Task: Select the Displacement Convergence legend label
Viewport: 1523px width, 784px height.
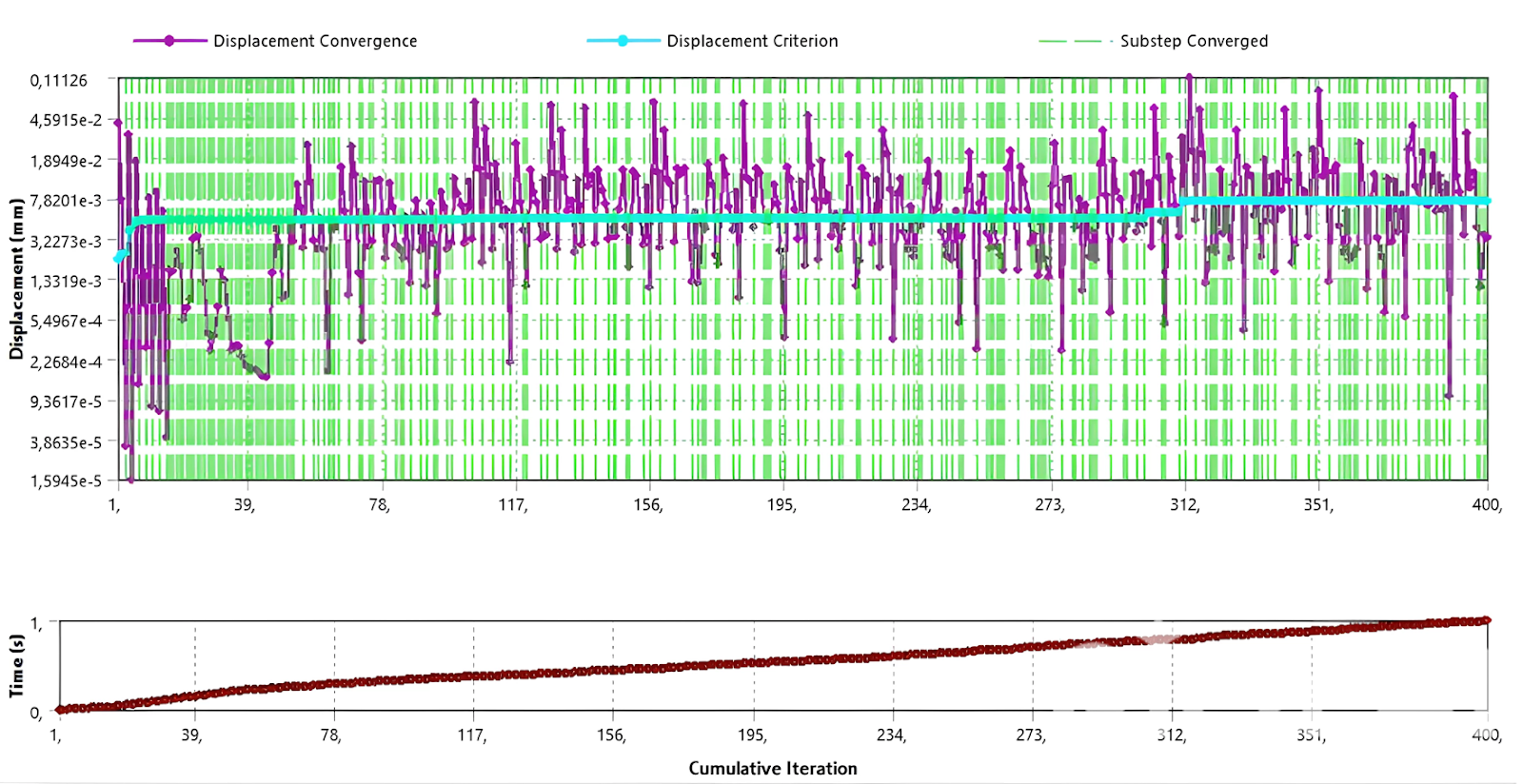Action: [315, 41]
